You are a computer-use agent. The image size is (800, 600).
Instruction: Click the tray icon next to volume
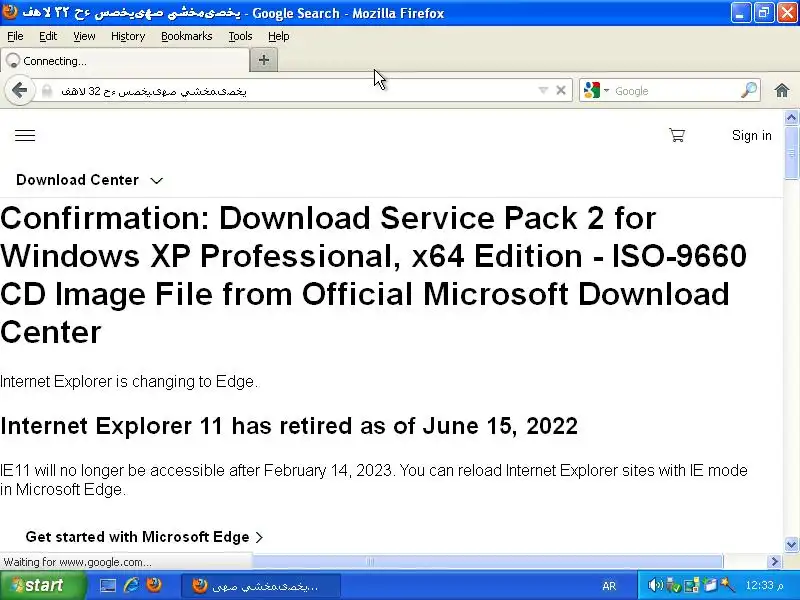tap(673, 585)
